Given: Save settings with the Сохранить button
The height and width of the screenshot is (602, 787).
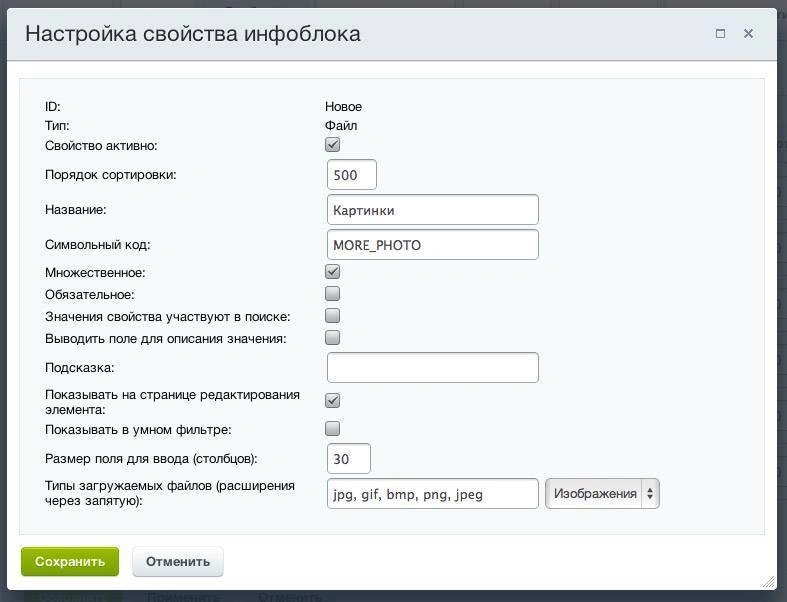Looking at the screenshot, I should [x=70, y=561].
